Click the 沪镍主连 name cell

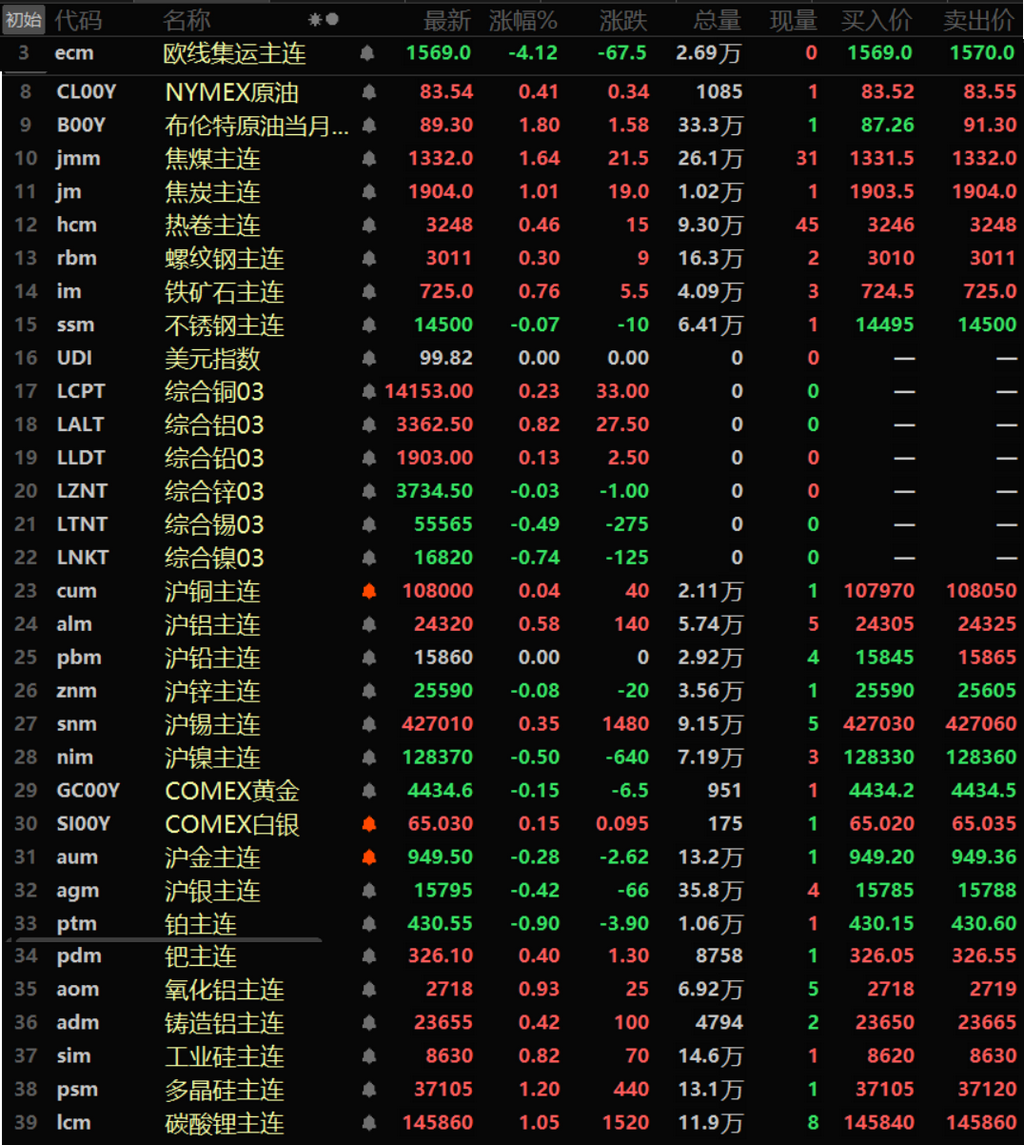(213, 757)
